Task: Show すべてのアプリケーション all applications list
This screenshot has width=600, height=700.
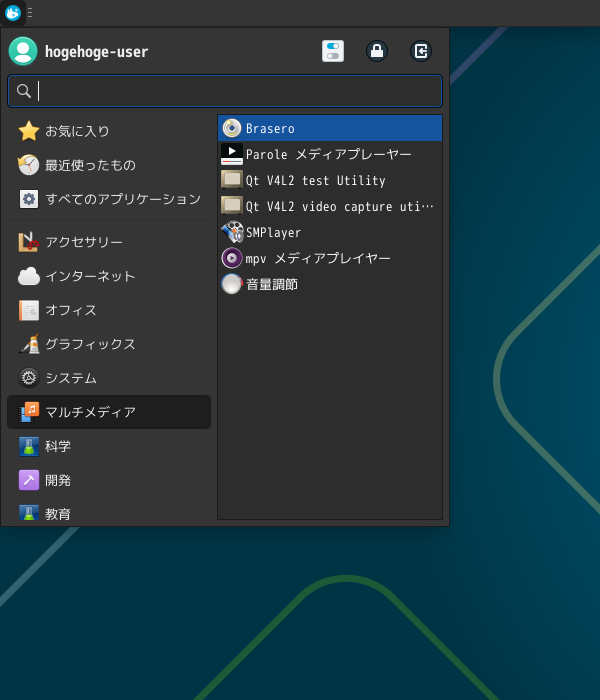Action: tap(109, 199)
